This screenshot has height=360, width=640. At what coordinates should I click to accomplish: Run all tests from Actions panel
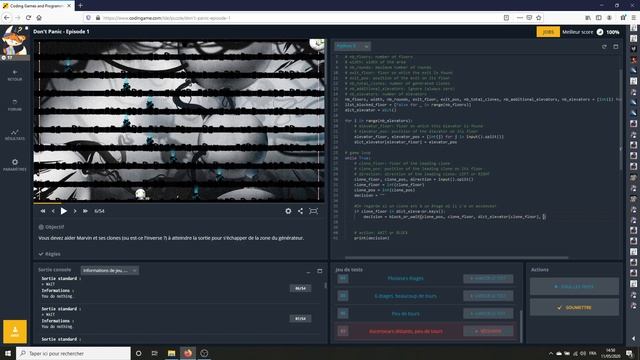pos(574,287)
